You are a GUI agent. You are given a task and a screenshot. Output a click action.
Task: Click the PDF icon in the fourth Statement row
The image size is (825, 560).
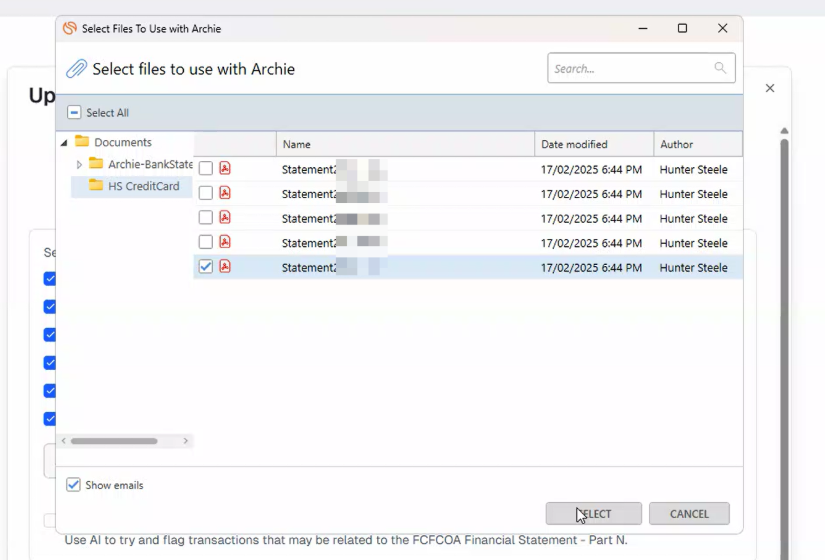225,242
